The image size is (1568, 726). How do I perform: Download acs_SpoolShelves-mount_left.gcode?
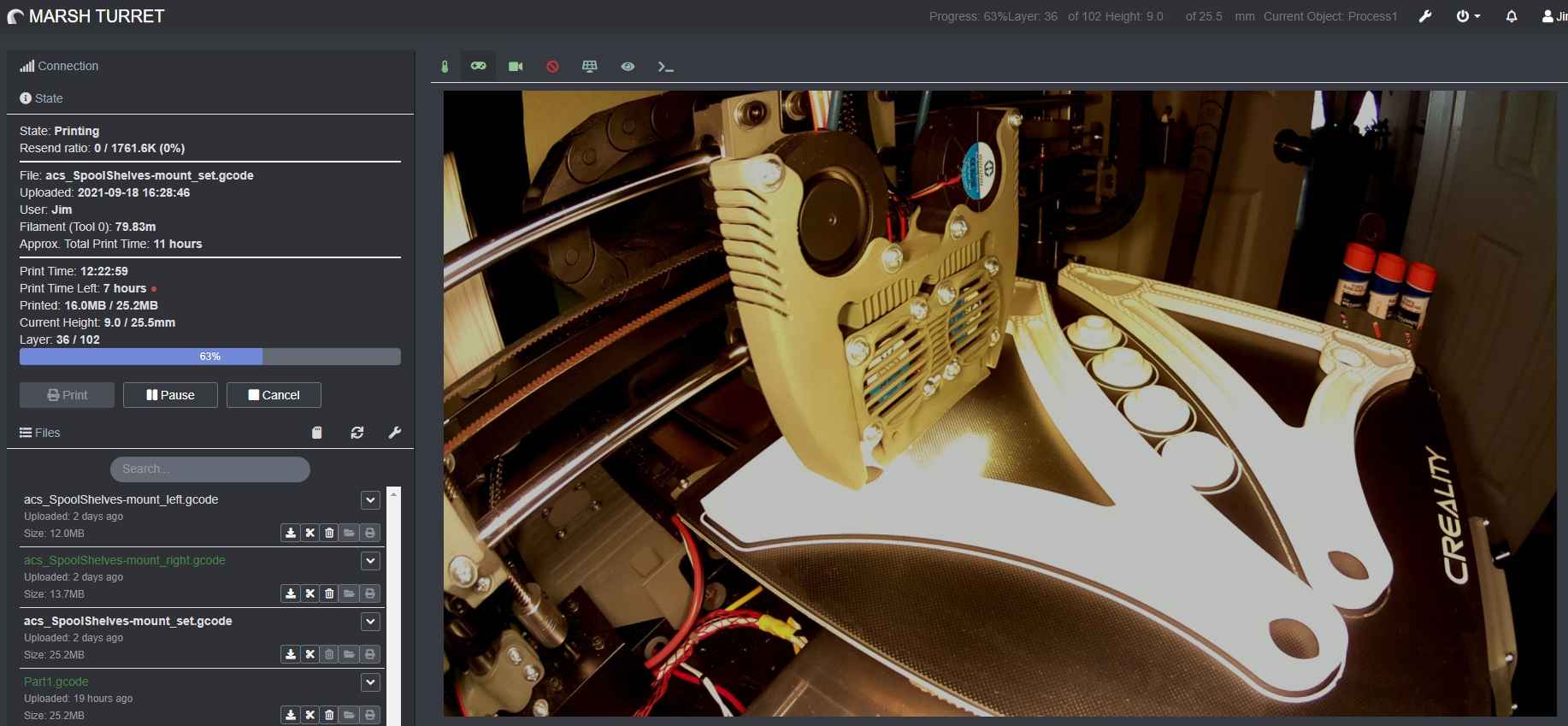click(x=291, y=533)
